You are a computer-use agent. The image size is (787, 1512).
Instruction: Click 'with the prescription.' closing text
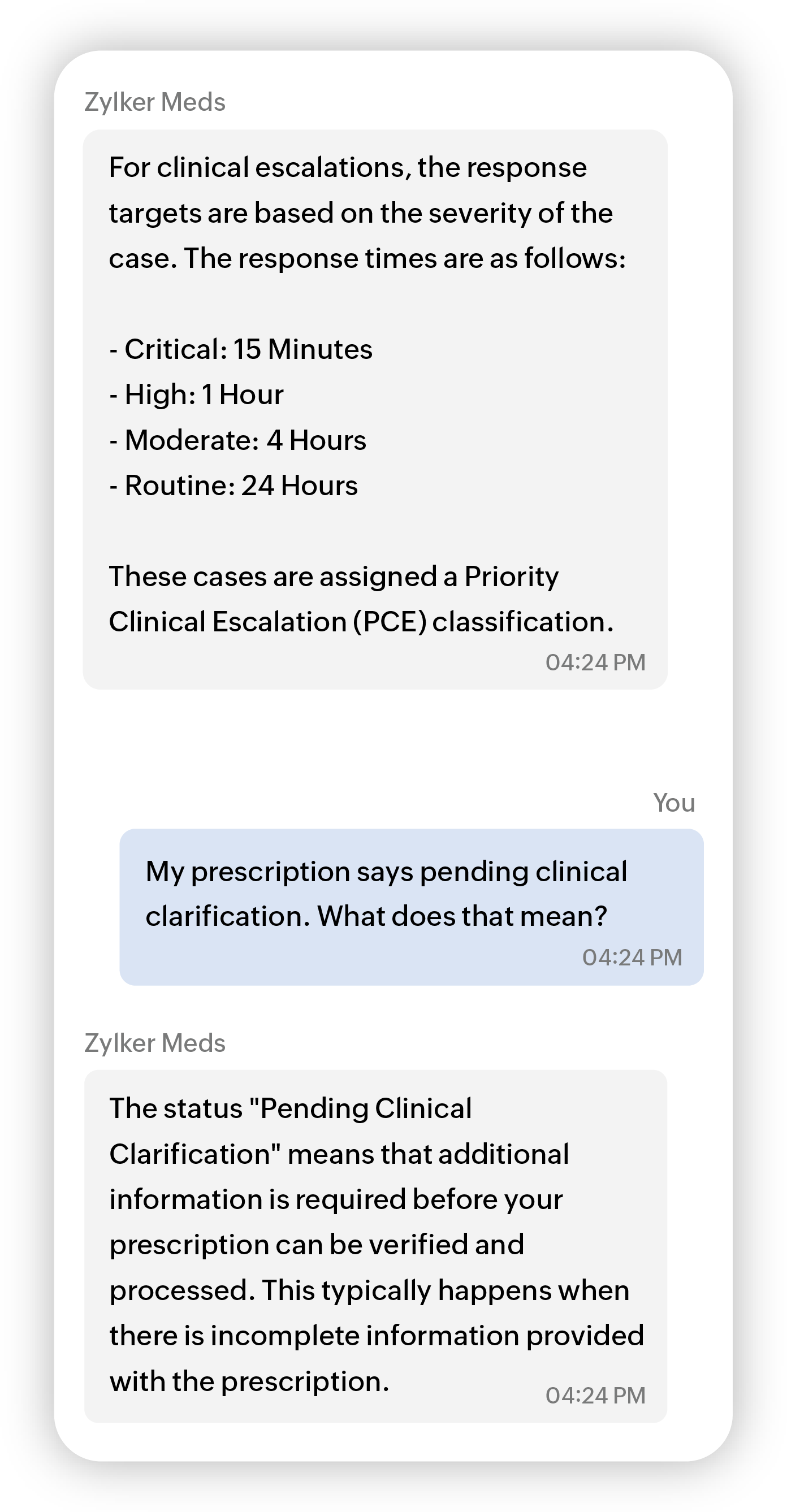pos(249,1381)
